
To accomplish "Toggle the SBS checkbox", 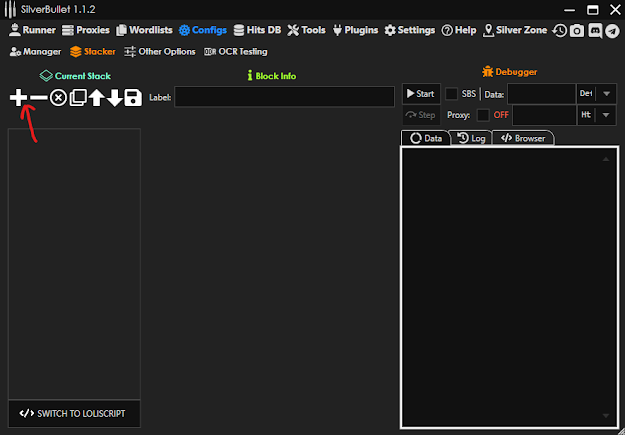I will 451,94.
